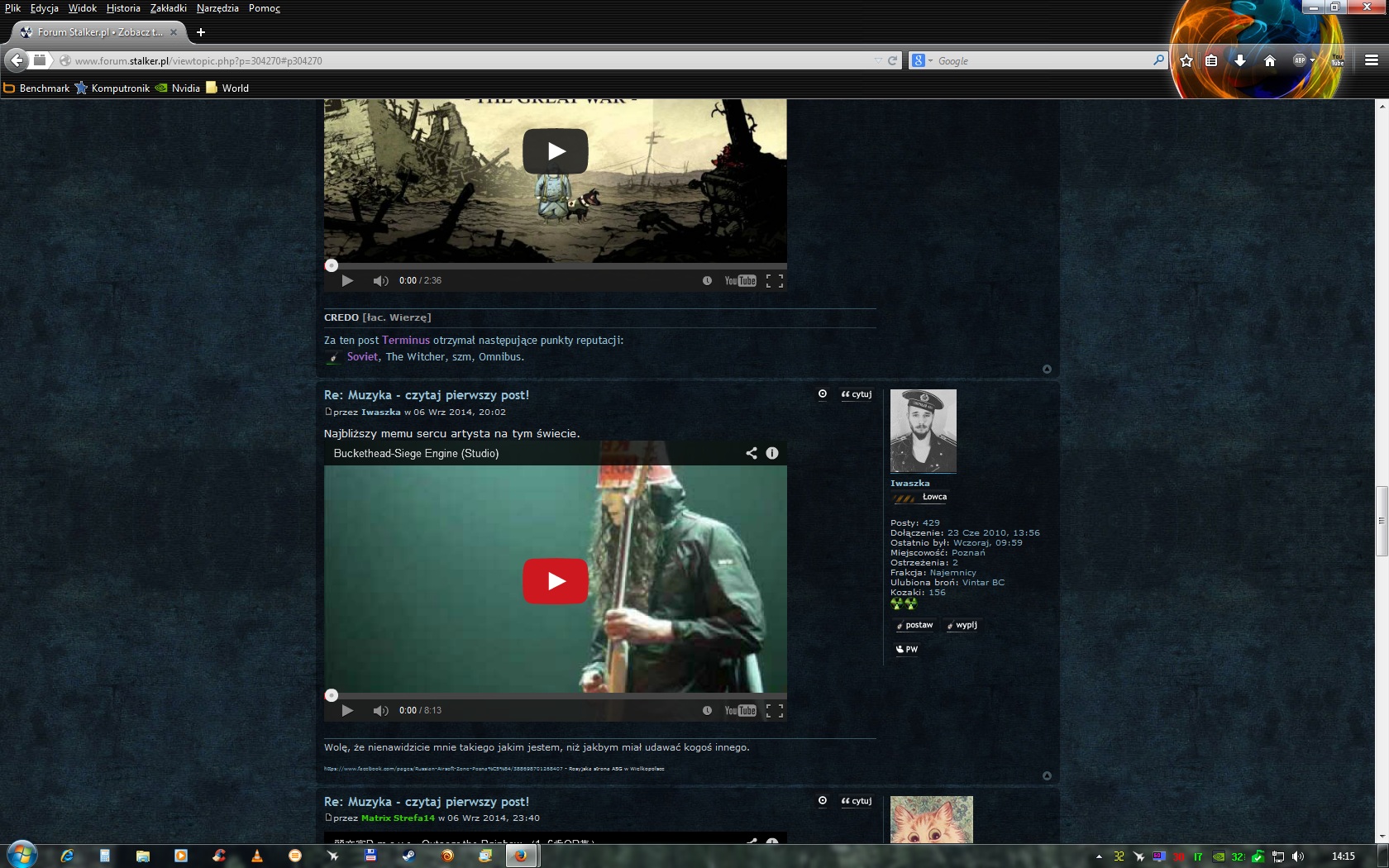The image size is (1389, 868).
Task: Click the Buckethead video progress bar
Action: [556, 695]
